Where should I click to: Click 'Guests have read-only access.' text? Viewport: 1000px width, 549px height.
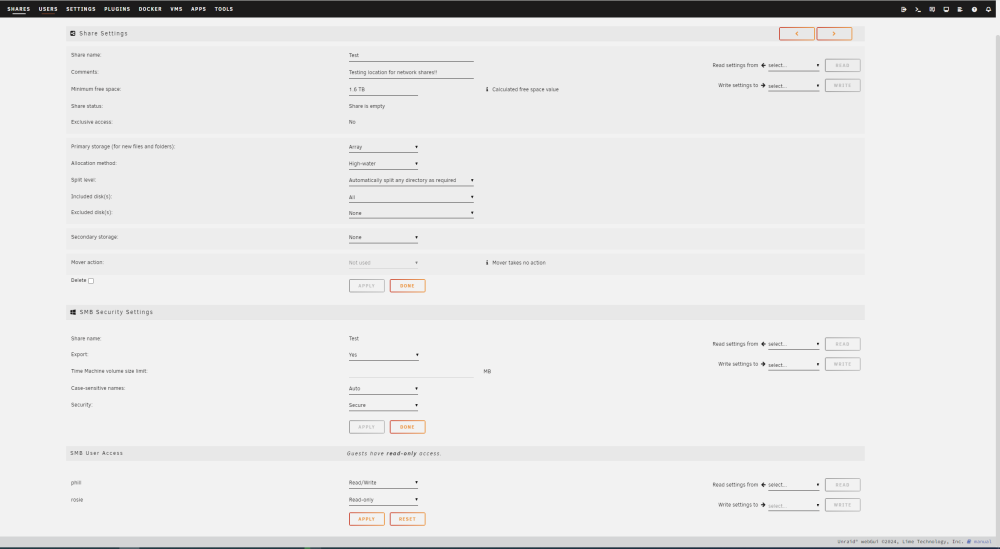tap(394, 454)
